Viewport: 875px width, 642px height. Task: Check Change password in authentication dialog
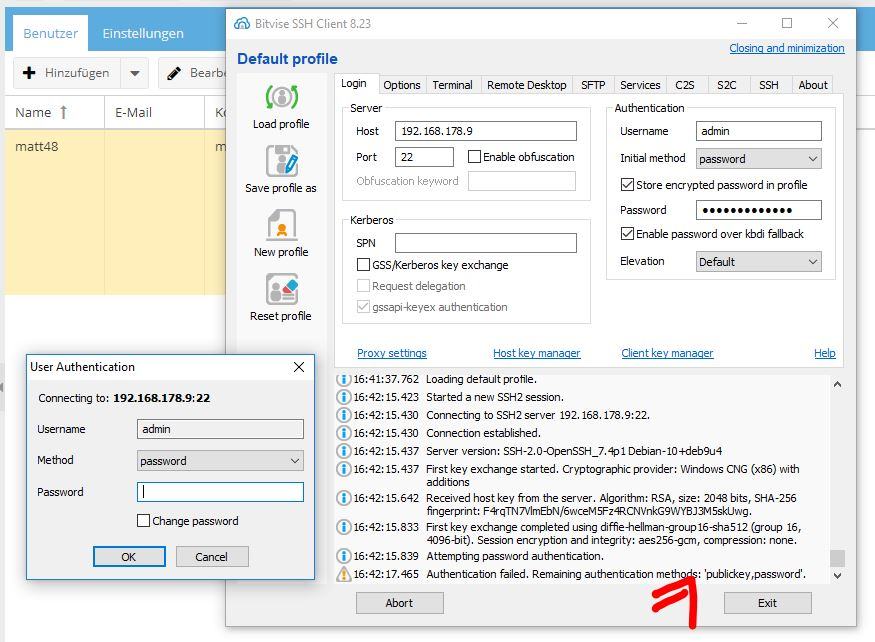(143, 521)
